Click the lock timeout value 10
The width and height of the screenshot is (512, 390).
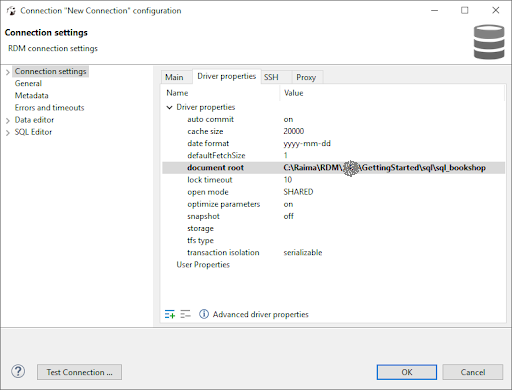coord(288,180)
